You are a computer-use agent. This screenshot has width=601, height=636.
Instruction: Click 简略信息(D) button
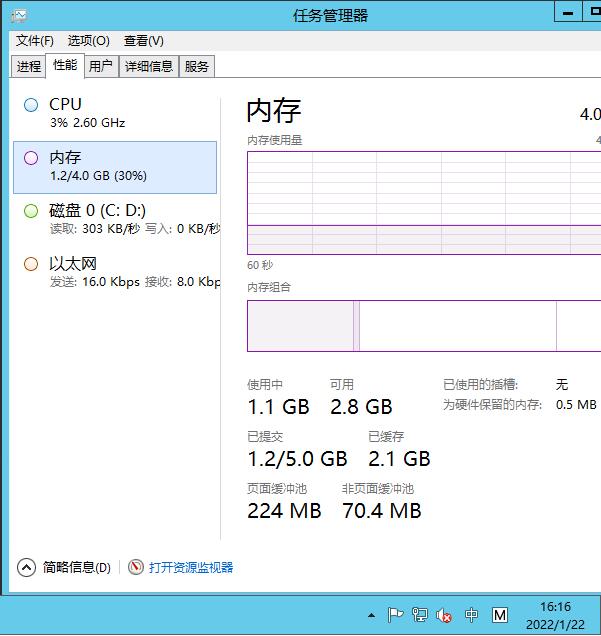click(x=77, y=567)
